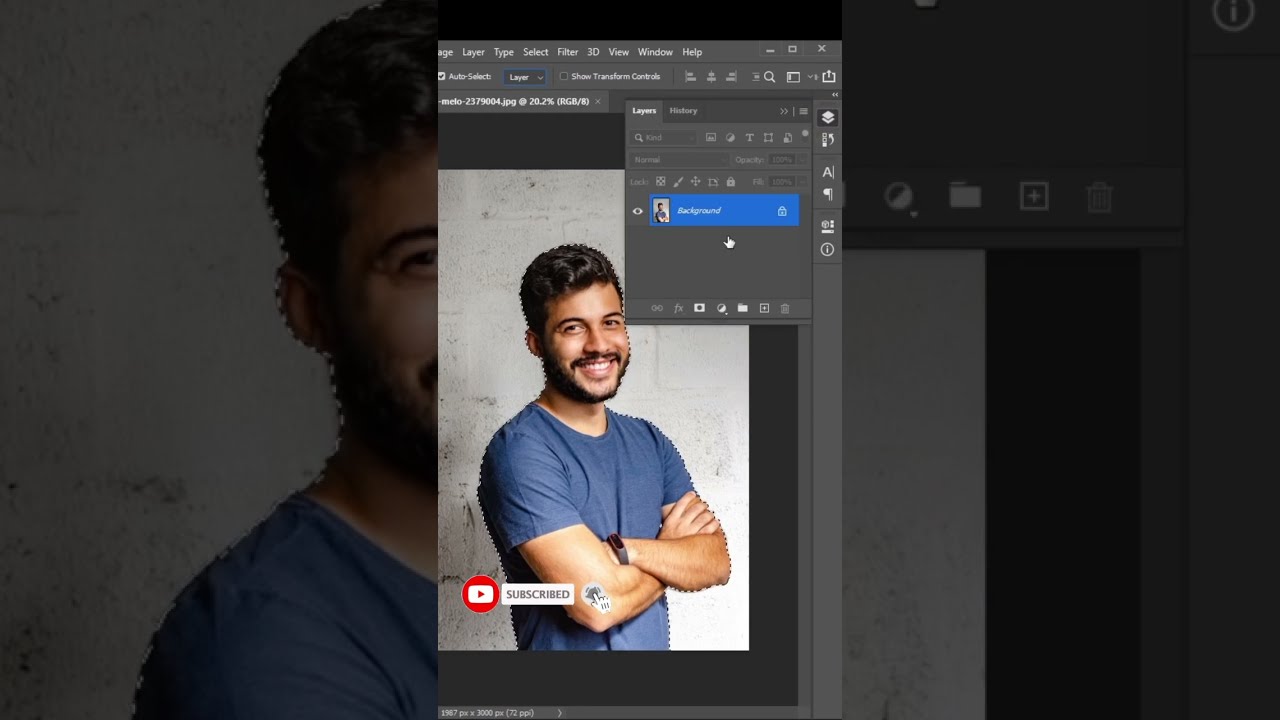Open the Opacity slider arrow
Image resolution: width=1280 pixels, height=720 pixels.
801,160
